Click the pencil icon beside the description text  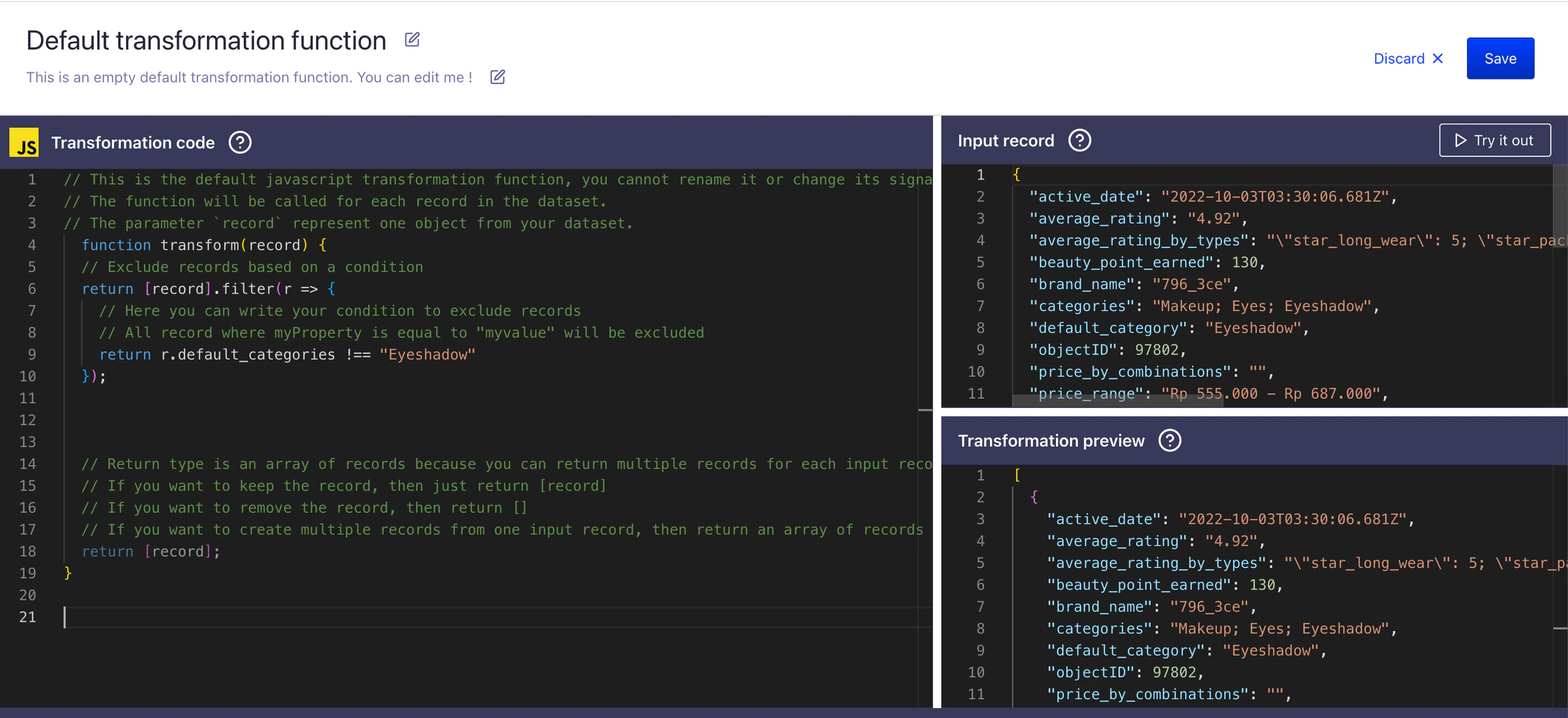pos(497,77)
